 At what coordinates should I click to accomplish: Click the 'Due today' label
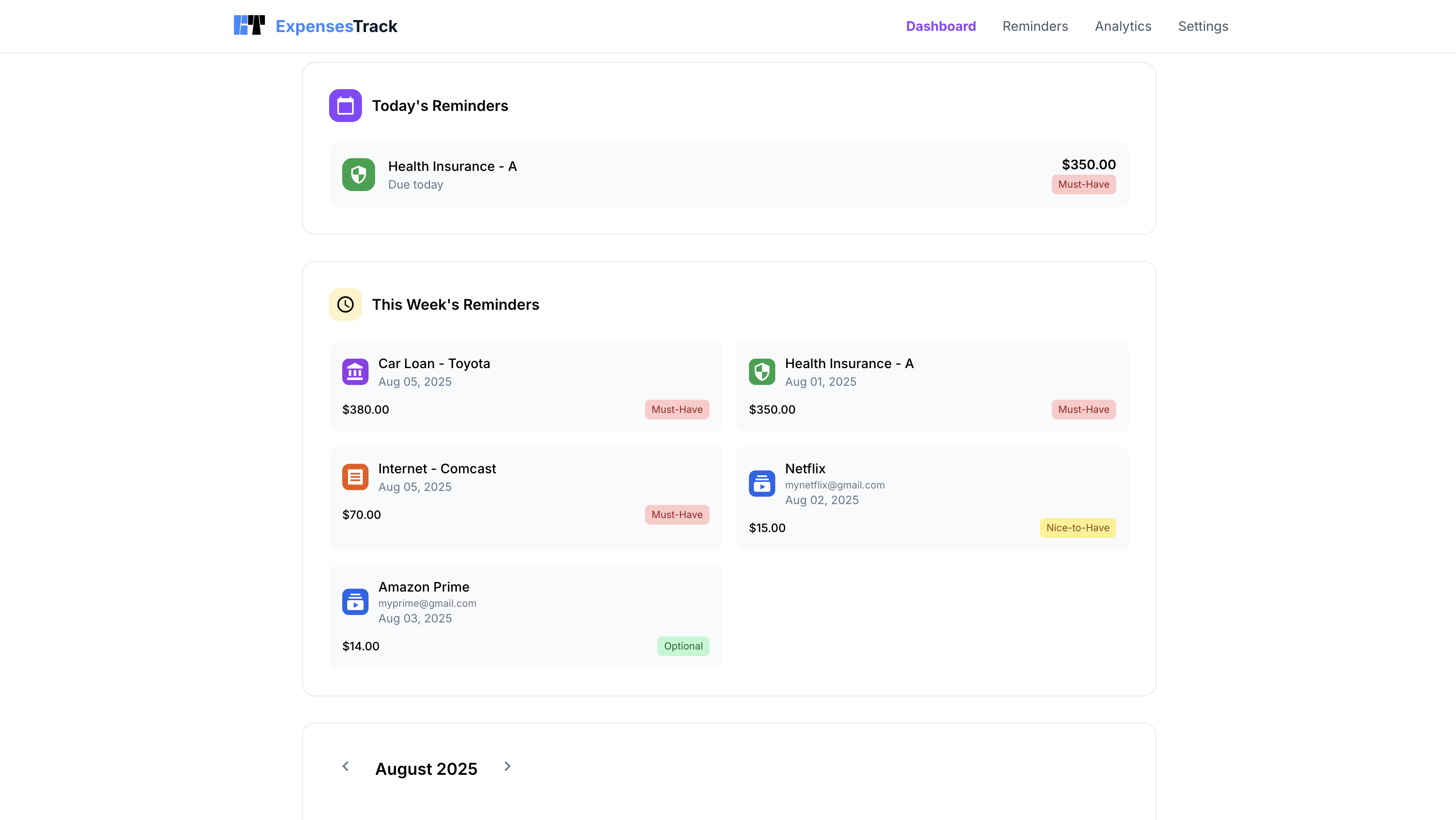pos(415,185)
